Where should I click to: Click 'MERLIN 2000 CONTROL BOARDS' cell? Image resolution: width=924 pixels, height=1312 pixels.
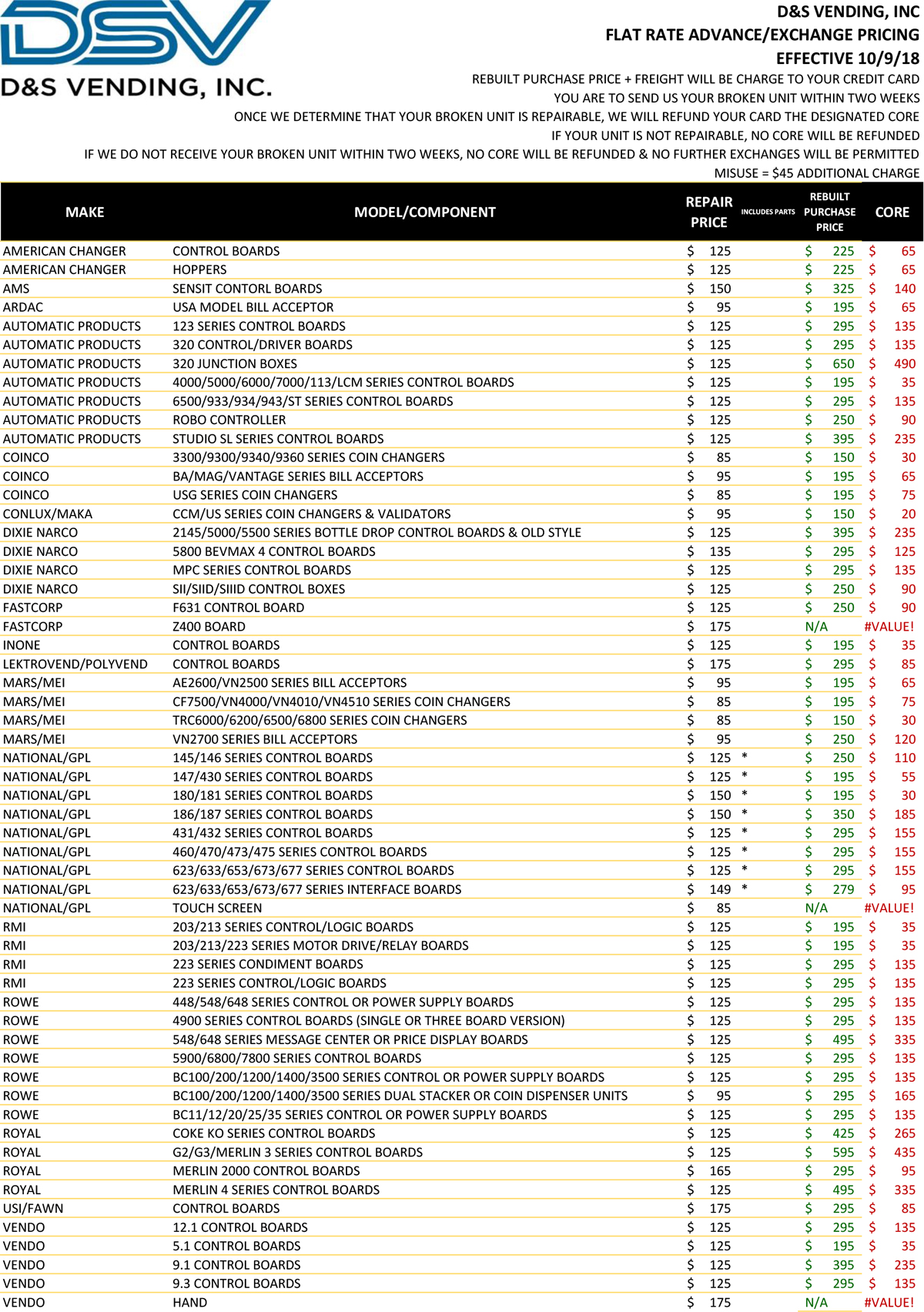(266, 1171)
